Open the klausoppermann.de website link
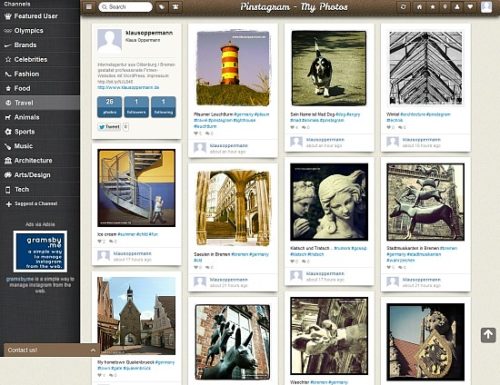This screenshot has width=500, height=385. tap(128, 87)
